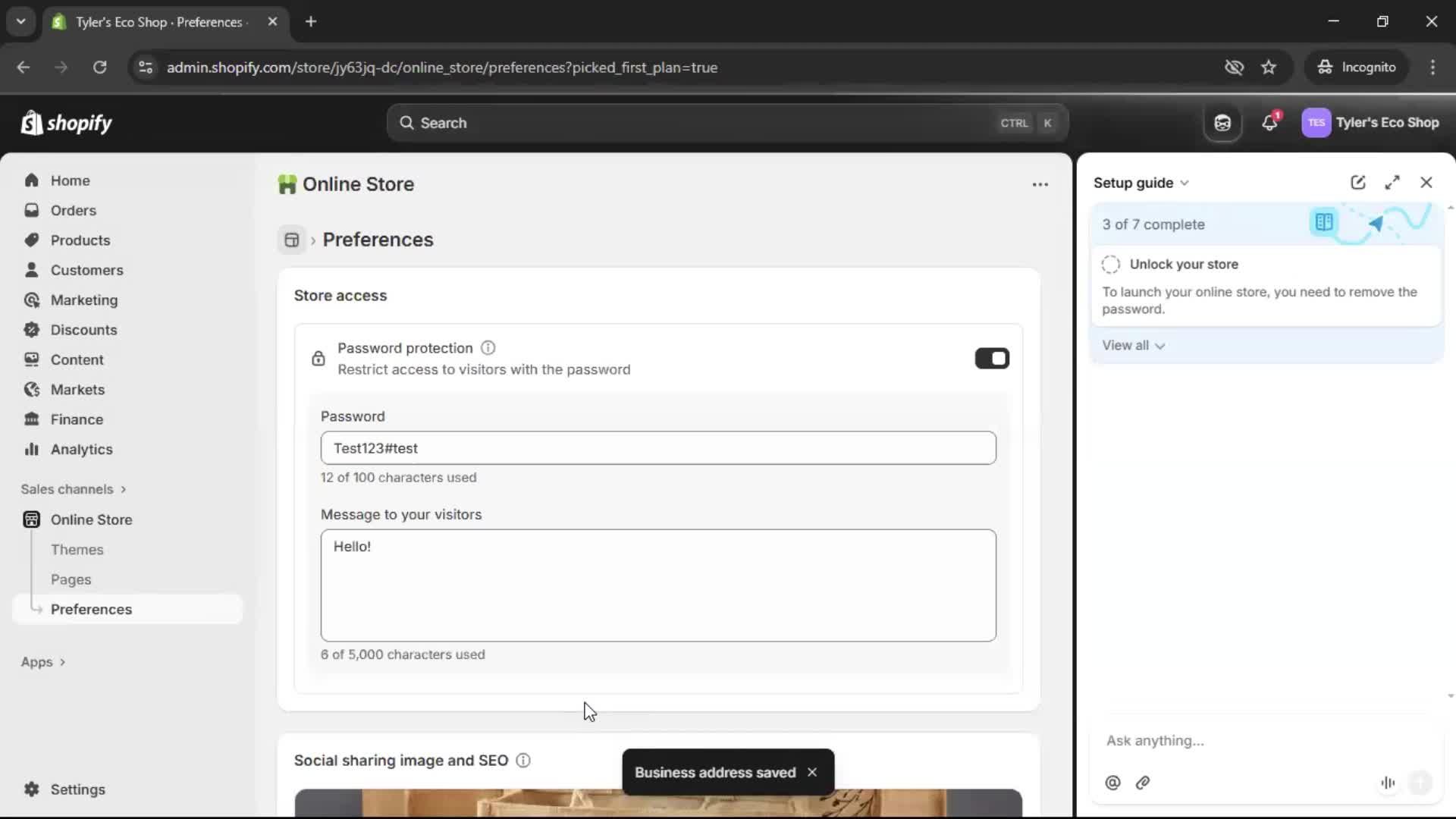This screenshot has width=1456, height=819.
Task: Open the Setup guide dropdown
Action: pyautogui.click(x=1186, y=182)
